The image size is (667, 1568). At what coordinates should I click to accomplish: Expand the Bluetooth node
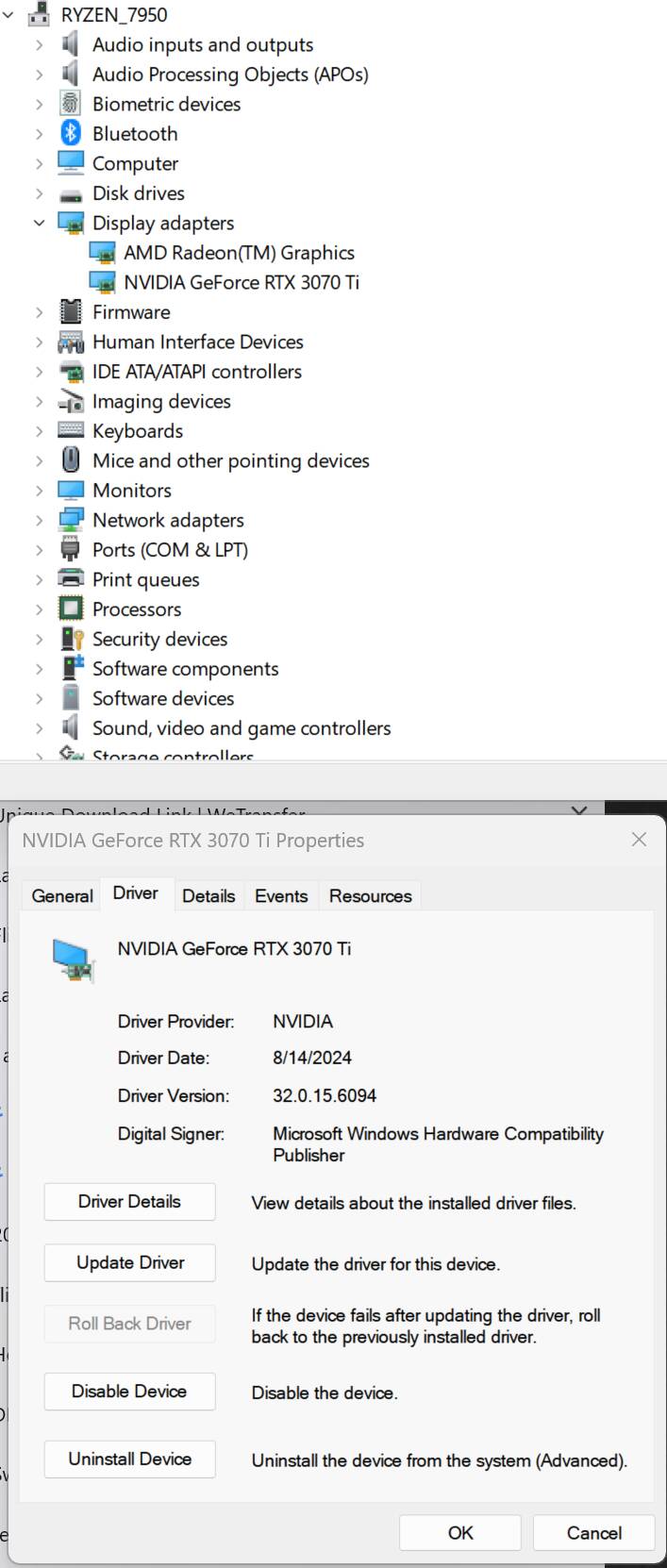[x=39, y=134]
